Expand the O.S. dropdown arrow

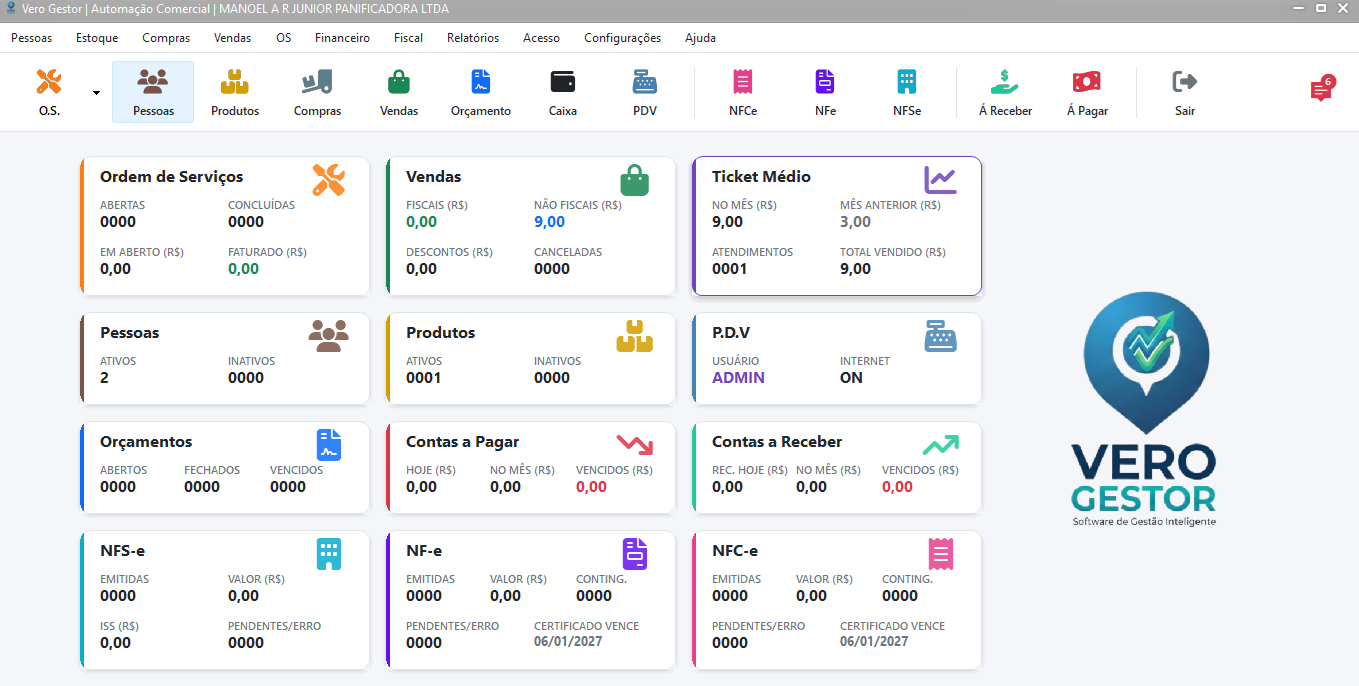pos(97,92)
